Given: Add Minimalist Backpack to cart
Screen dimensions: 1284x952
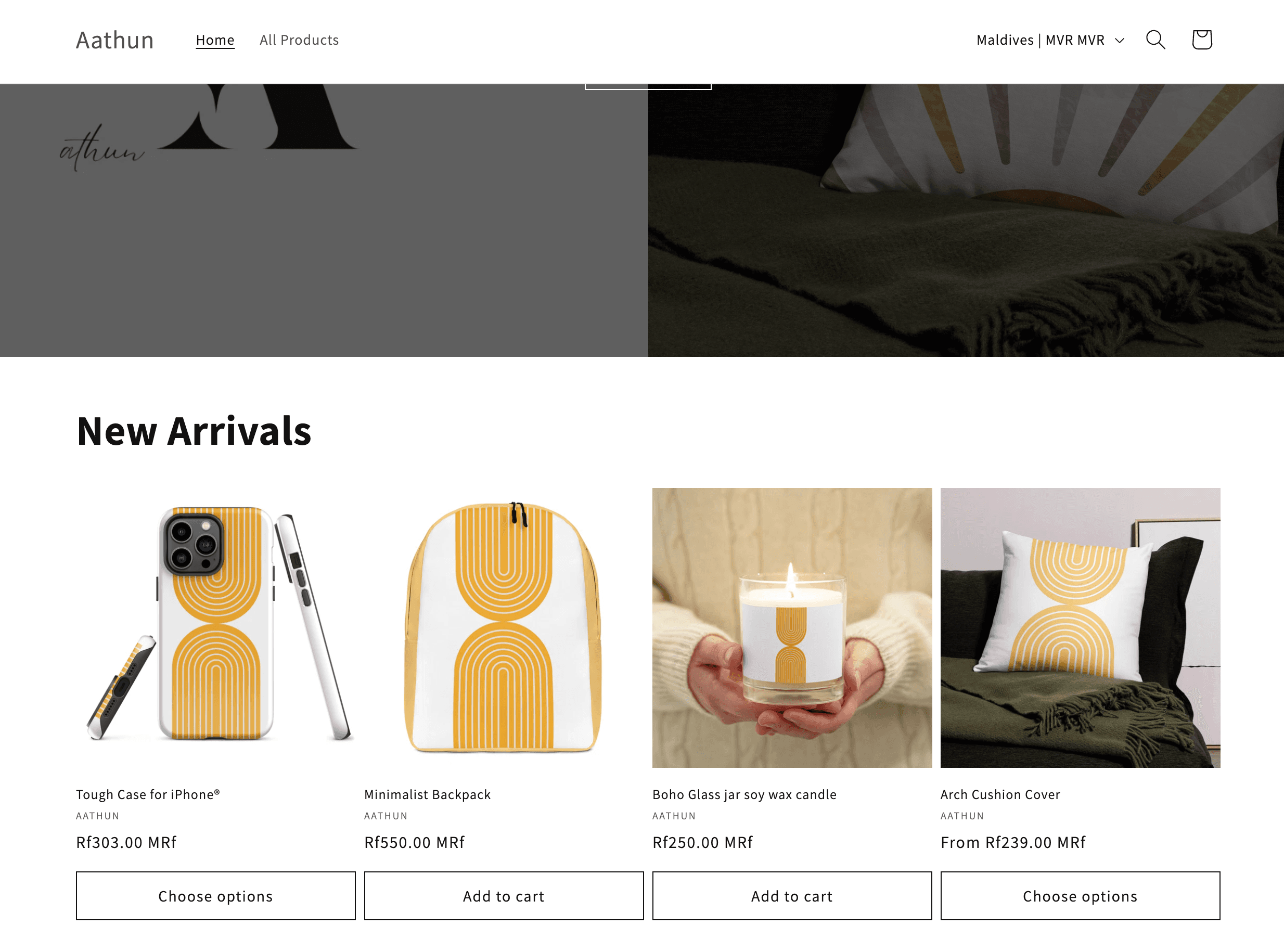Looking at the screenshot, I should 504,895.
